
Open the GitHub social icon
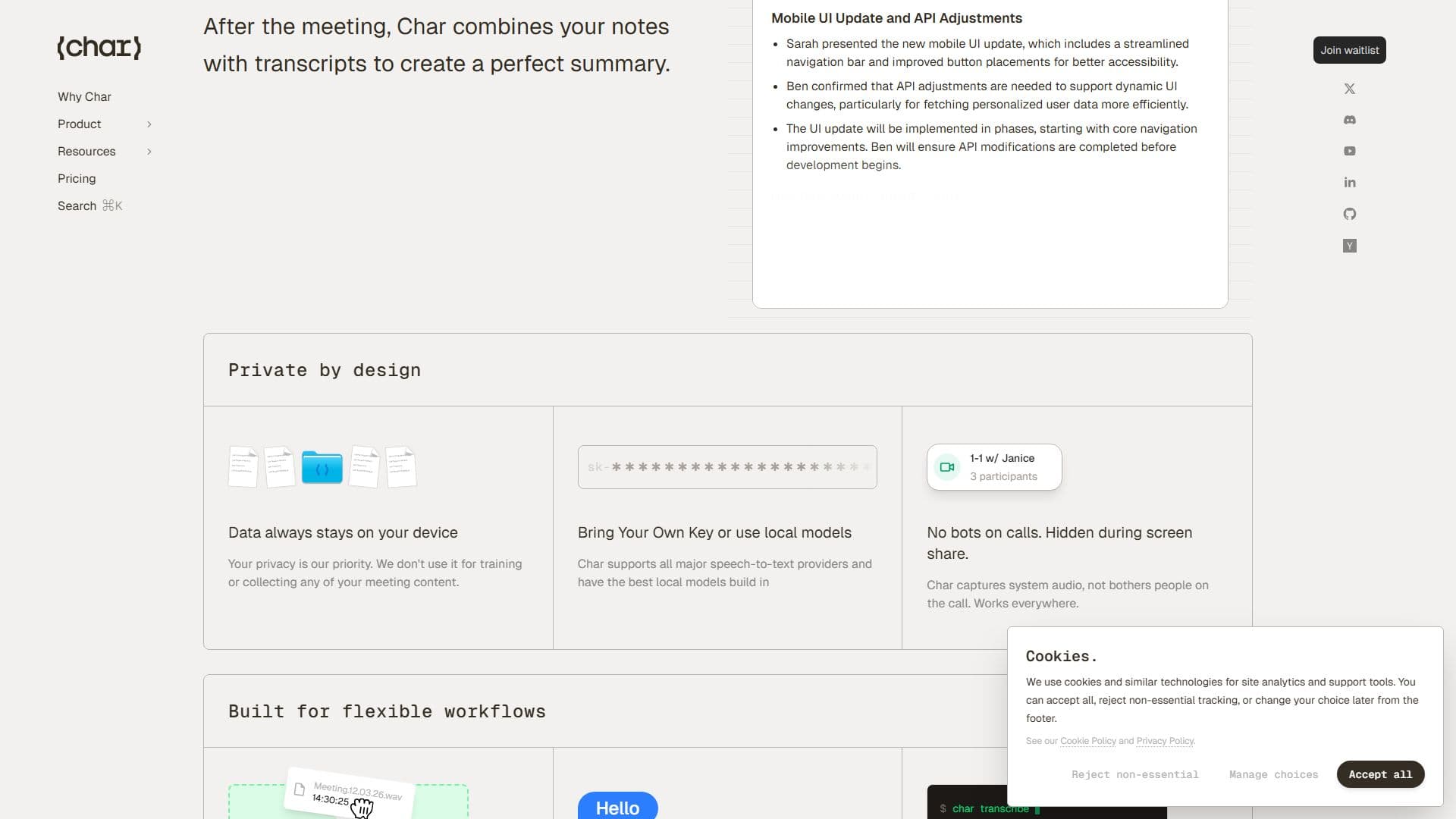click(x=1350, y=214)
